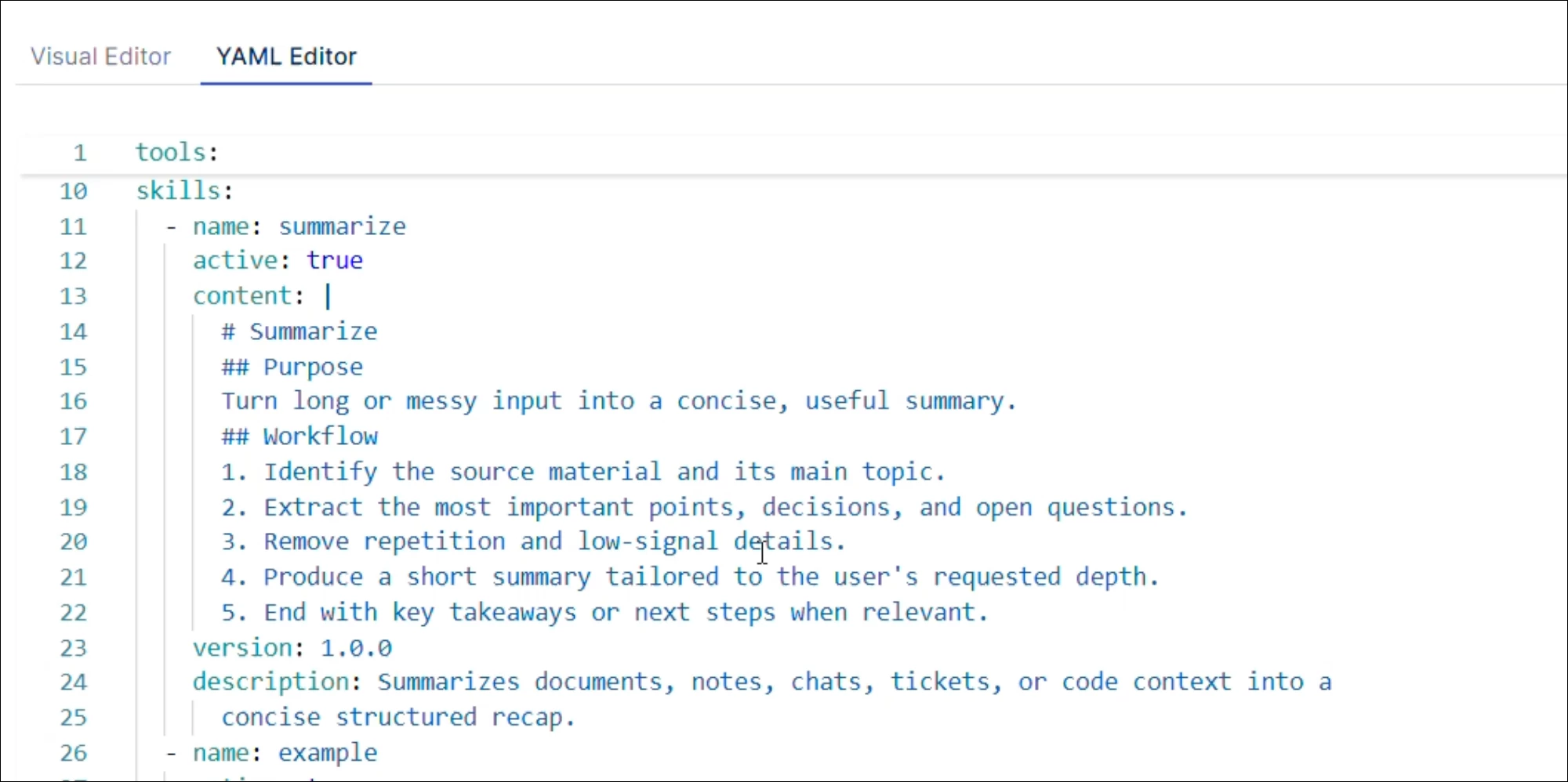Place cursor on 'skills:' key
The width and height of the screenshot is (1568, 782).
pos(184,190)
